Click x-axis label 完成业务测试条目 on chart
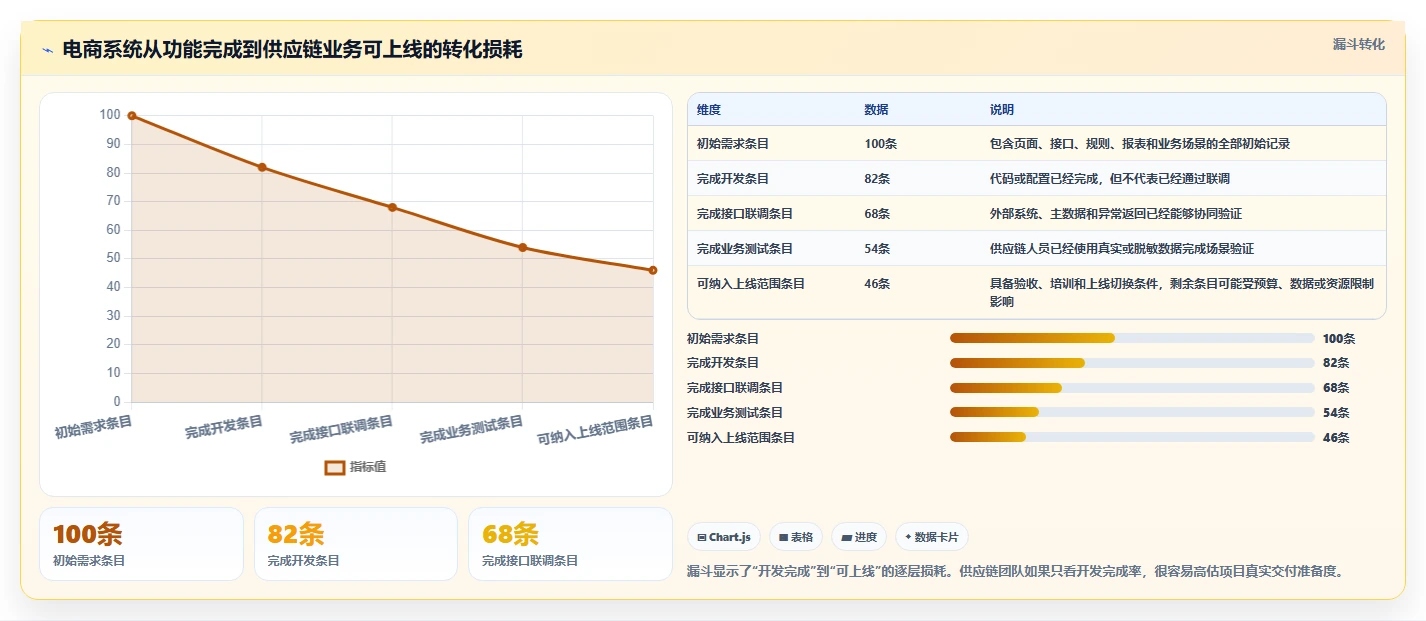 tap(472, 430)
